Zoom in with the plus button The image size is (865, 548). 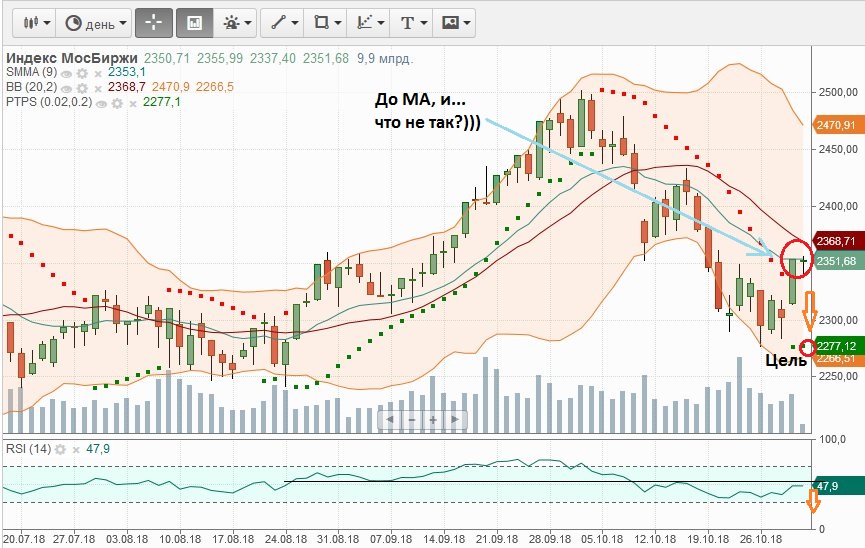433,420
